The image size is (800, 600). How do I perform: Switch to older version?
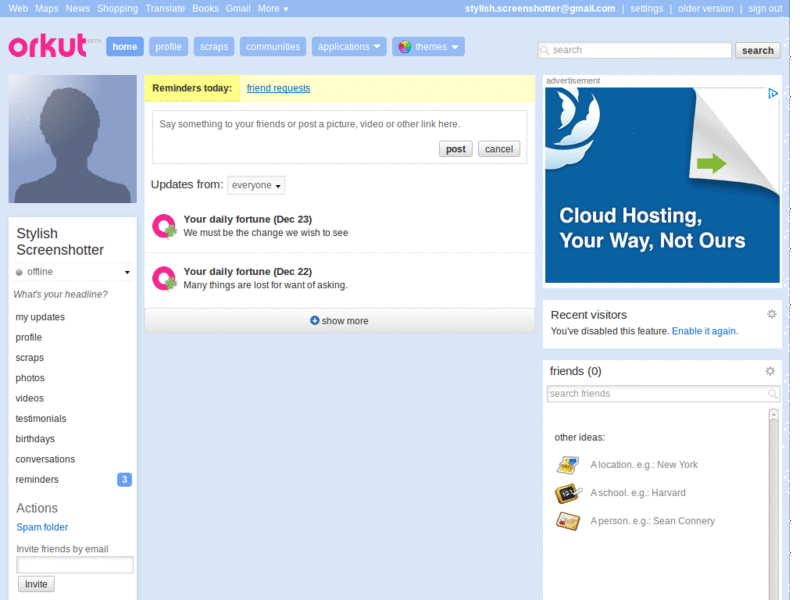pos(705,9)
